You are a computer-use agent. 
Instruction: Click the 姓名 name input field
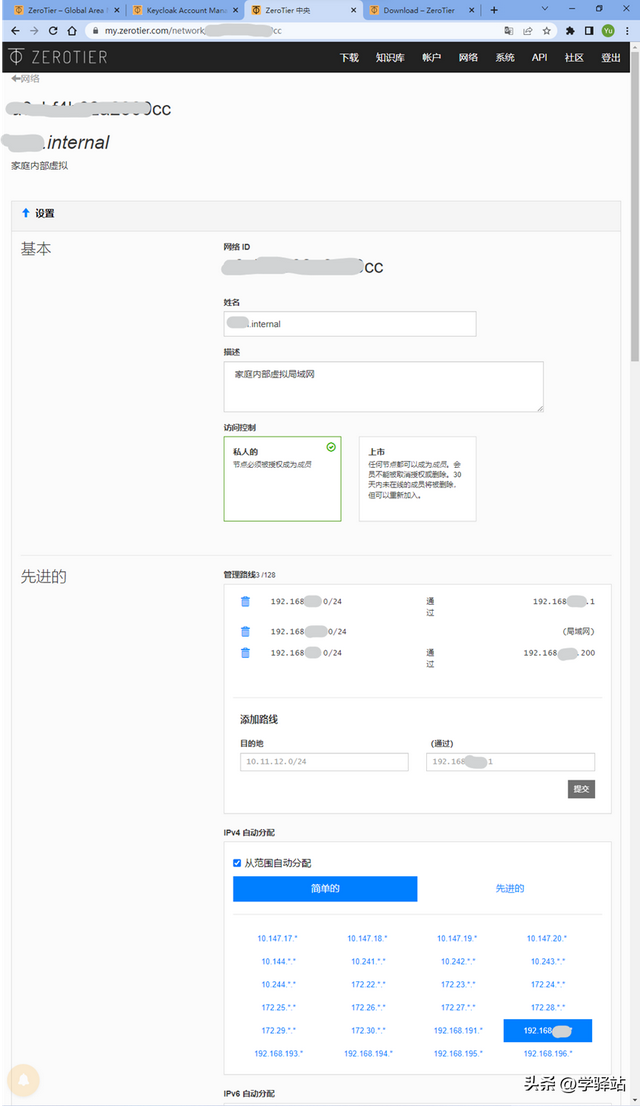(350, 324)
